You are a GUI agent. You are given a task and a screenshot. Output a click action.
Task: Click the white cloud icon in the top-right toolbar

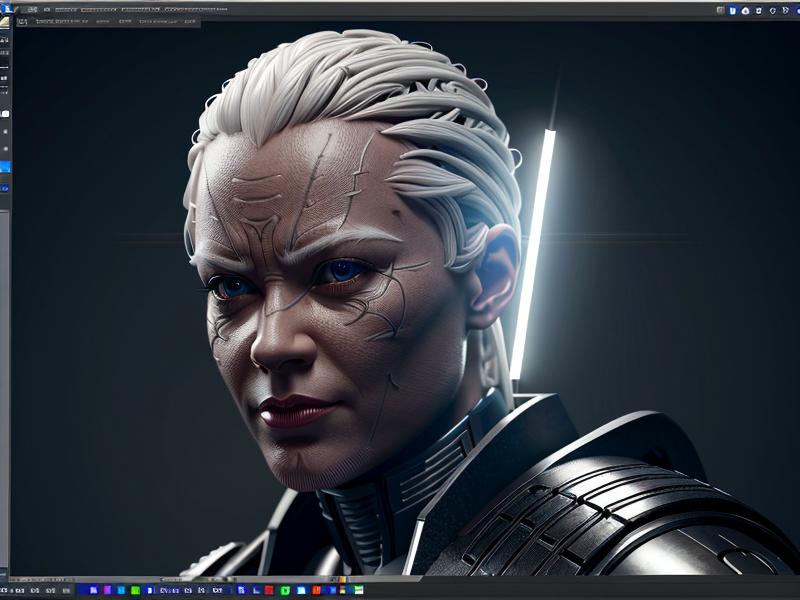coord(746,10)
